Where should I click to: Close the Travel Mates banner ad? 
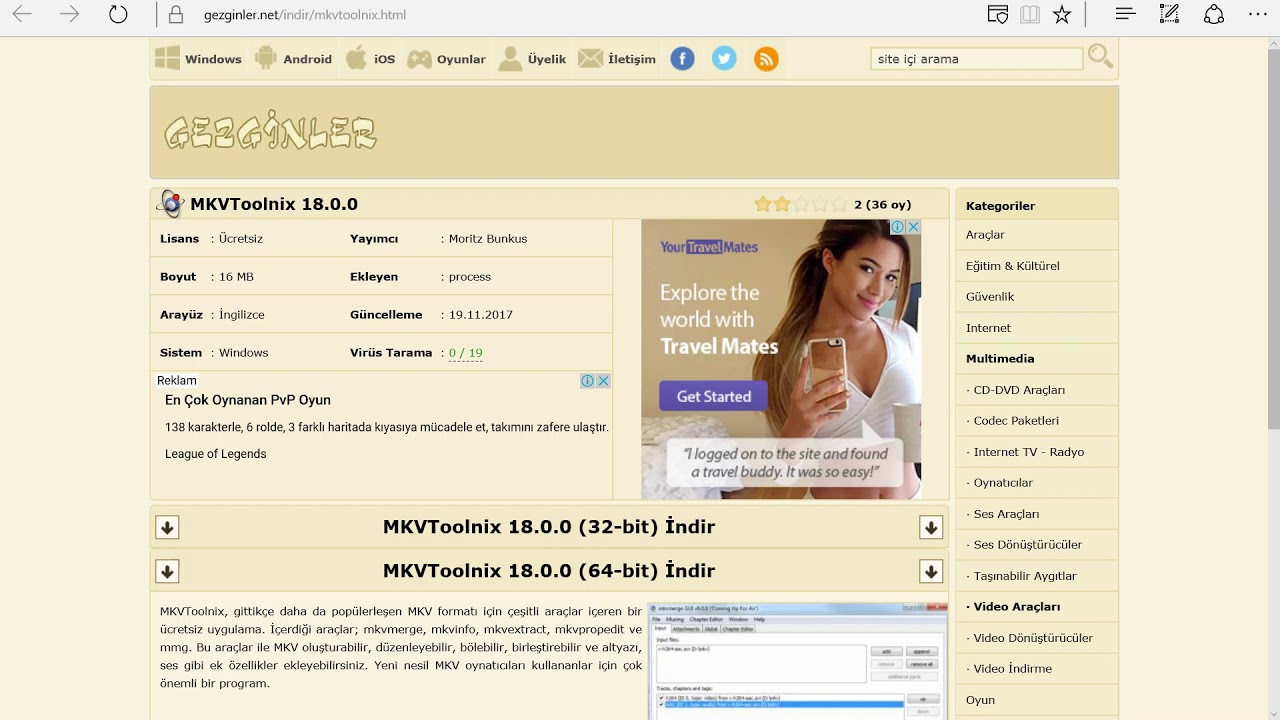coord(913,227)
